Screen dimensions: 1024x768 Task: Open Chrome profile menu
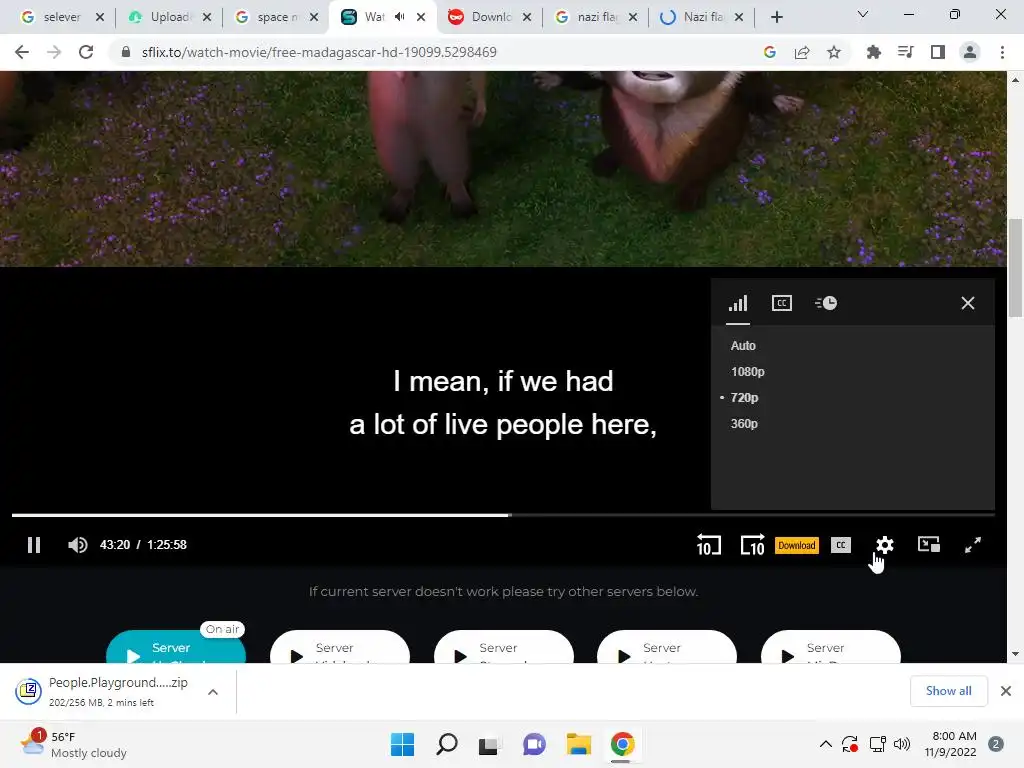tap(970, 52)
